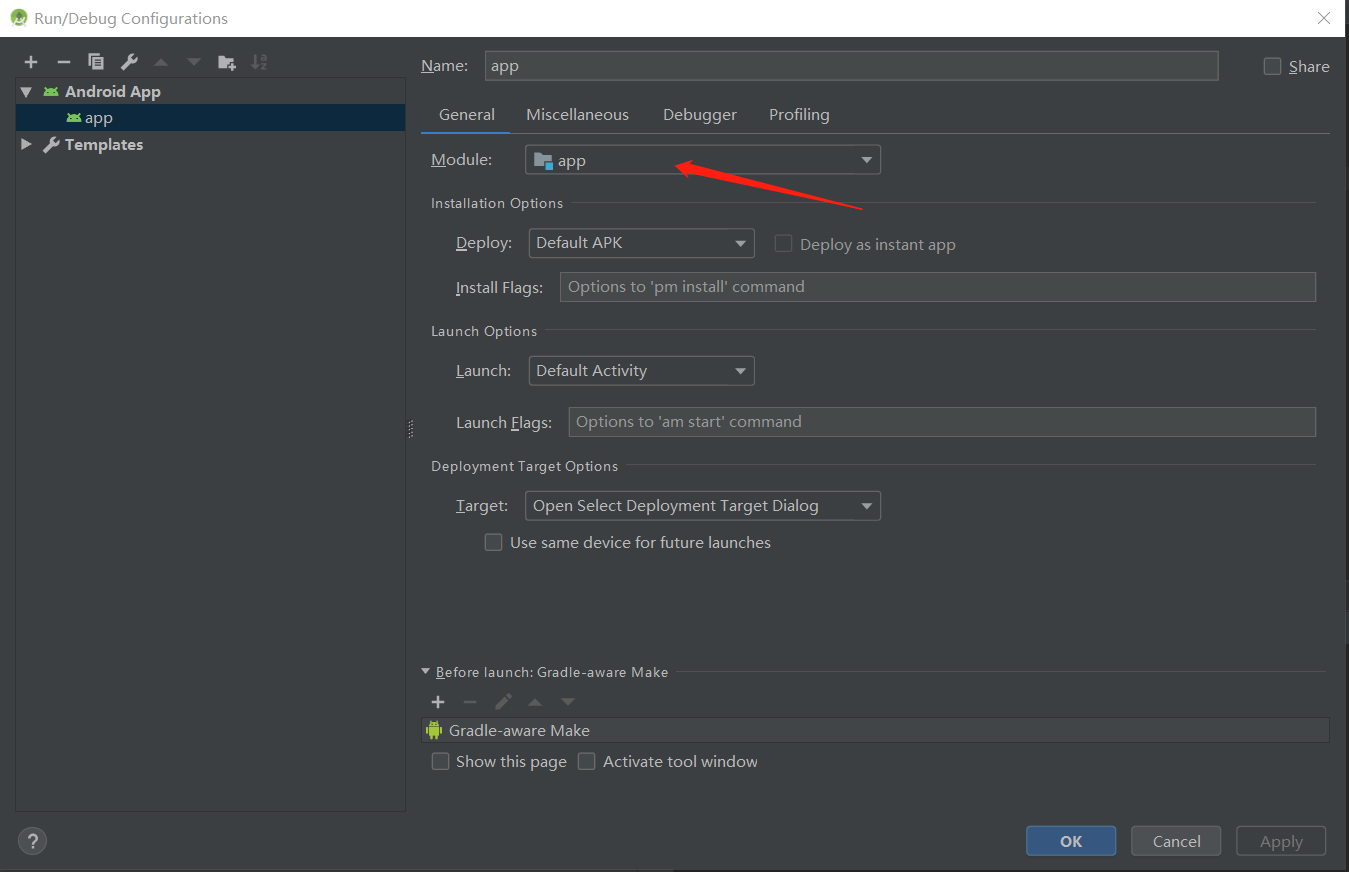Enable the Share checkbox
Screen dimensions: 1349x872
coord(1272,66)
